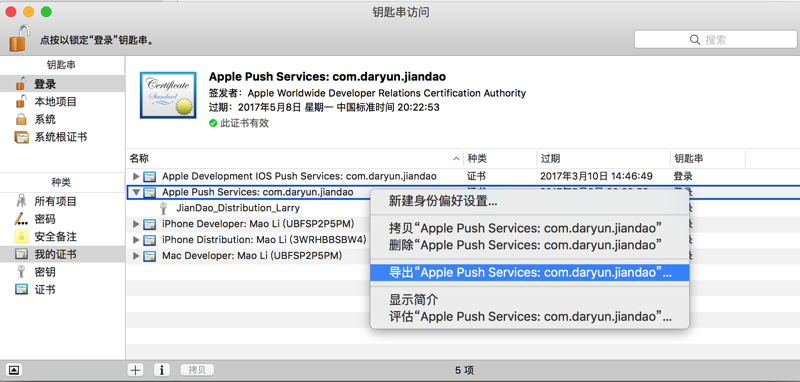The image size is (800, 382).
Task: Click the locked padlock icon beside 系统
Action: tap(21, 119)
